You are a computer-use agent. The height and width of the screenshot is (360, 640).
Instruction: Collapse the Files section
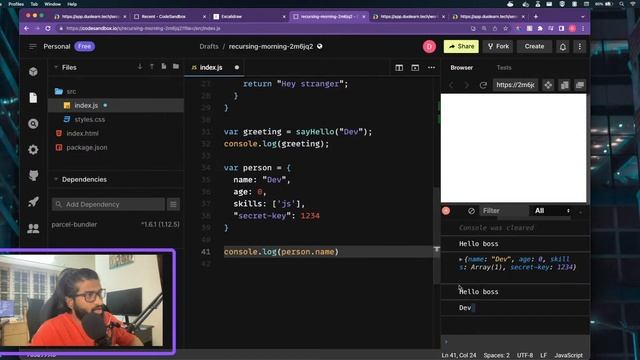(56, 67)
